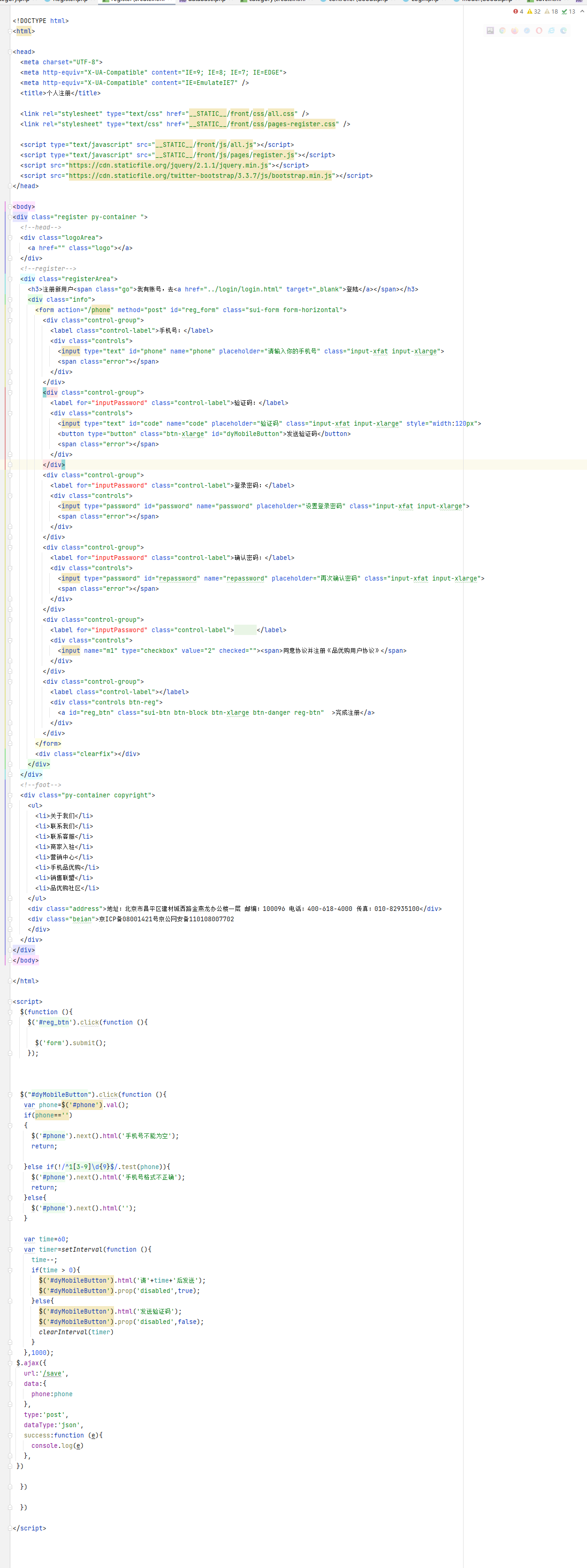Open page preview in Firefox

515,31
